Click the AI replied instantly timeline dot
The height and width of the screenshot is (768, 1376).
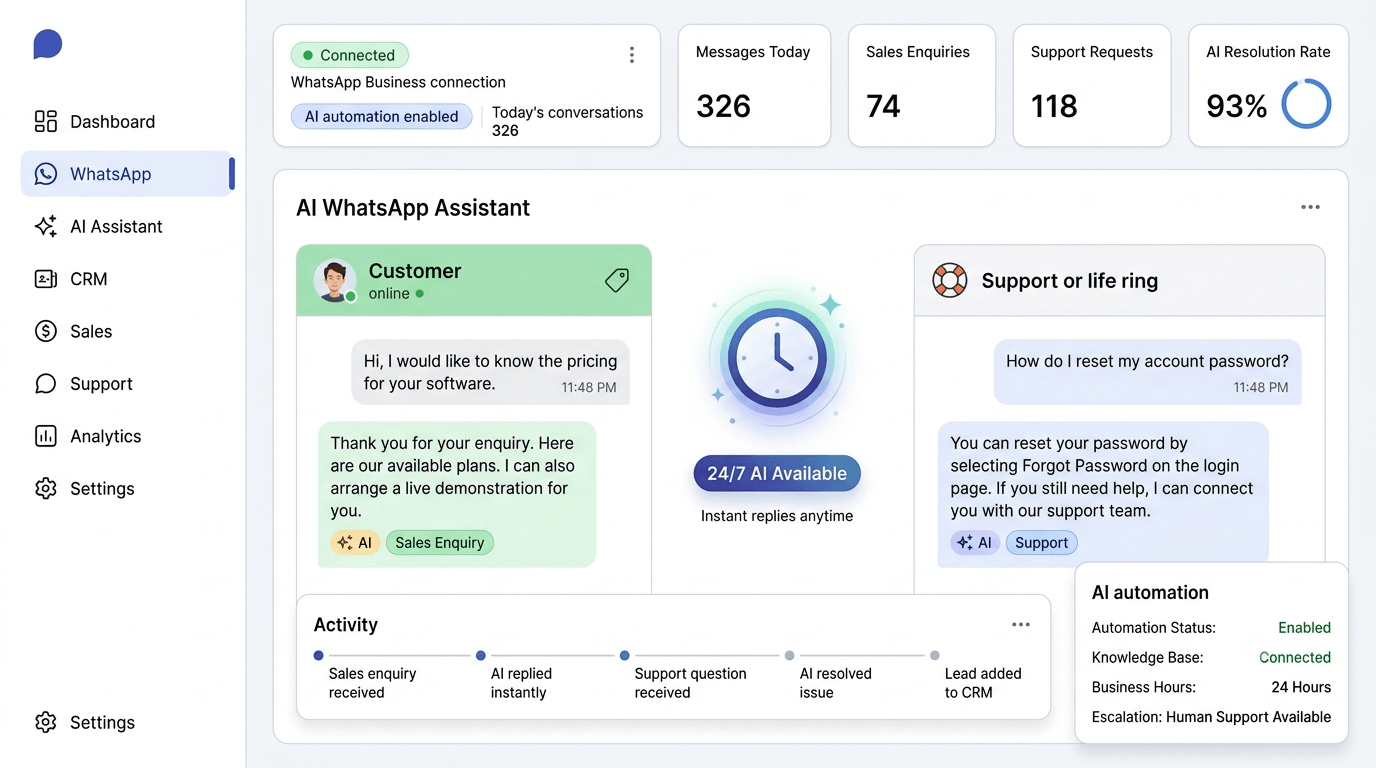tap(481, 656)
